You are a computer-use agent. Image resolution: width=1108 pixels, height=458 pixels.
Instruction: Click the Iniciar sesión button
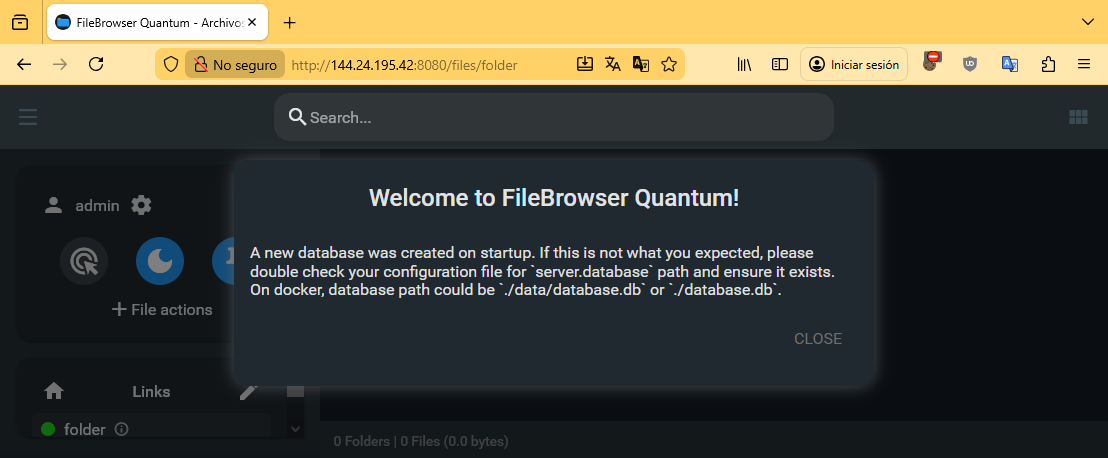pyautogui.click(x=854, y=64)
